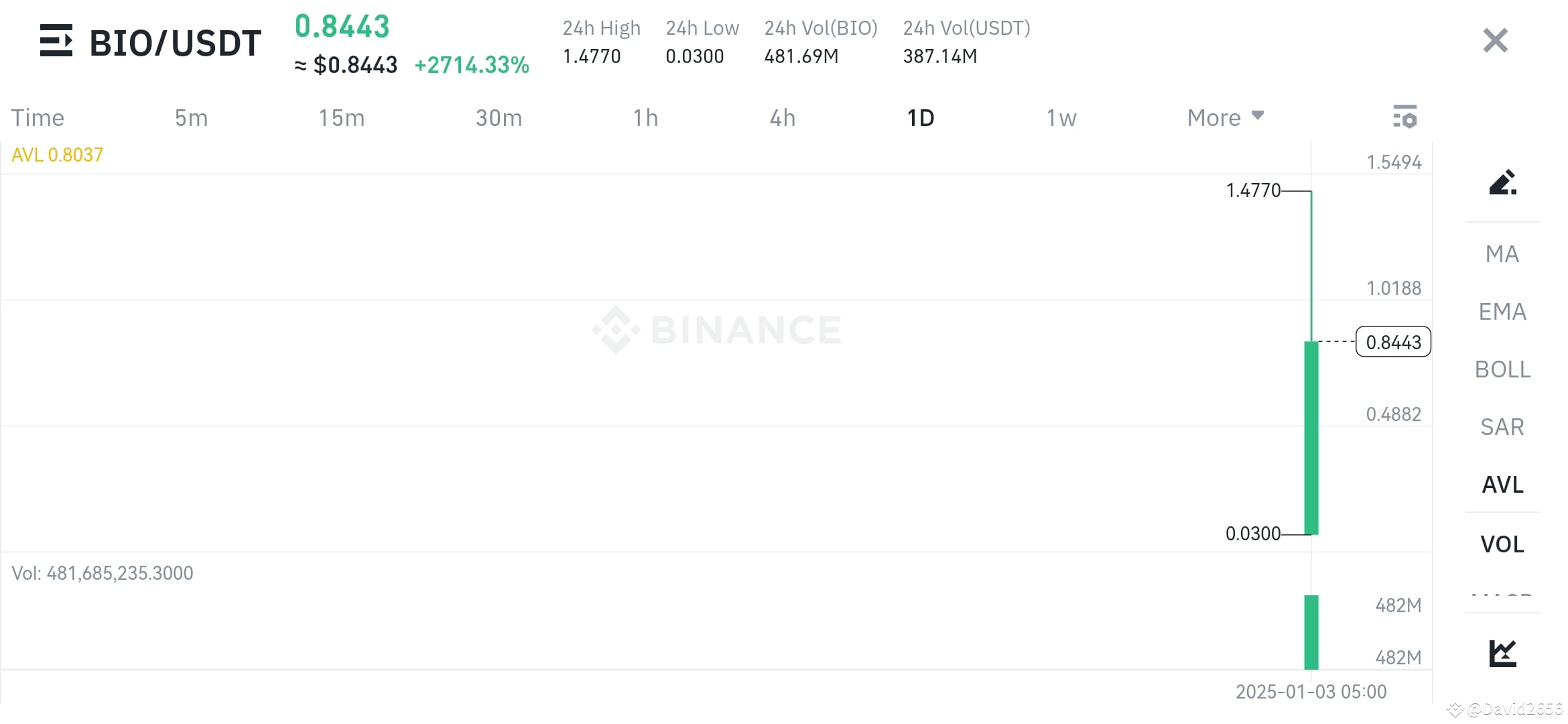The width and height of the screenshot is (1568, 724).
Task: Disable the AVL overlay indicator
Action: (1502, 485)
